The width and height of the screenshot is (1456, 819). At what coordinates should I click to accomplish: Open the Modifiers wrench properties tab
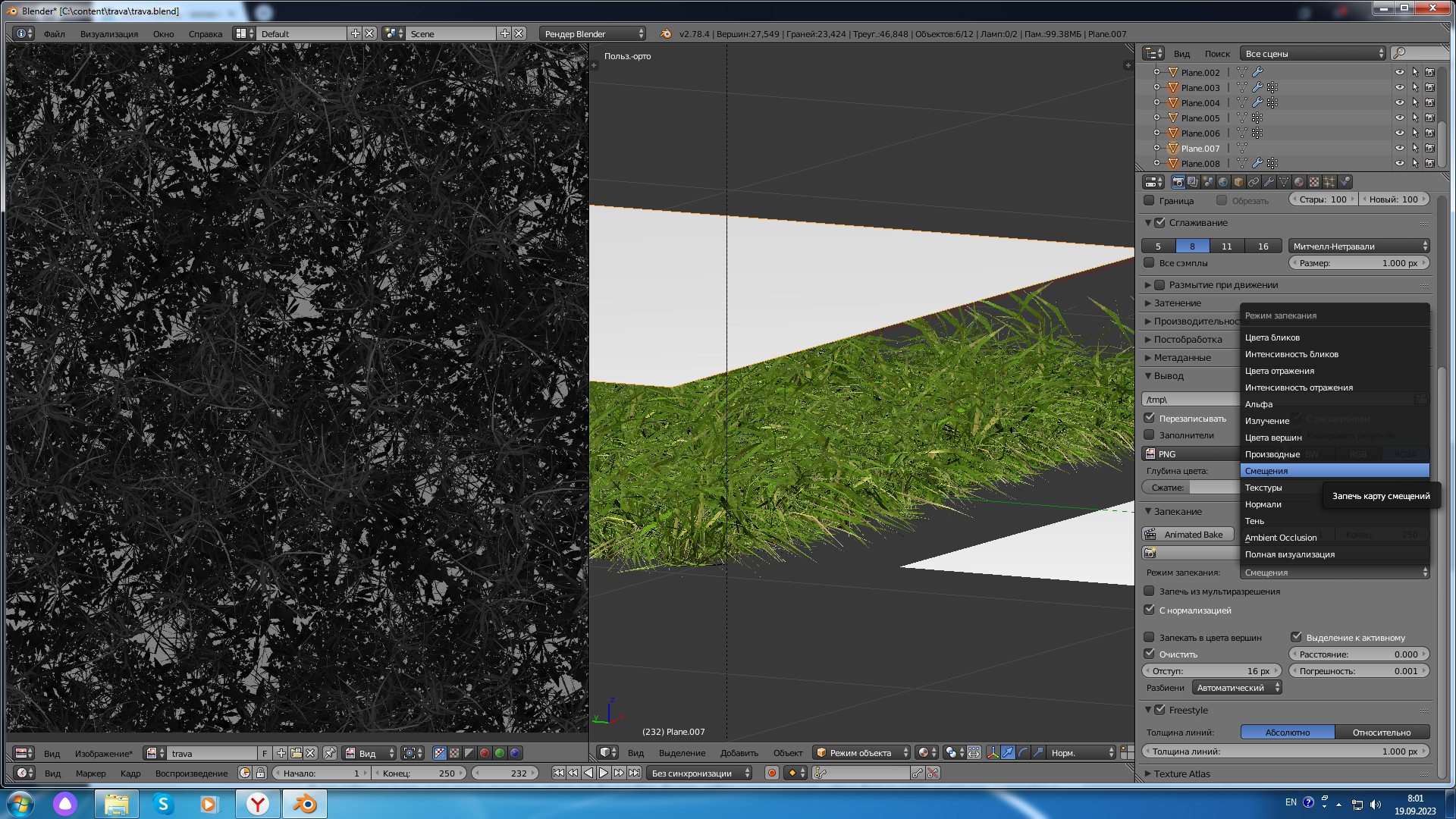click(1269, 182)
